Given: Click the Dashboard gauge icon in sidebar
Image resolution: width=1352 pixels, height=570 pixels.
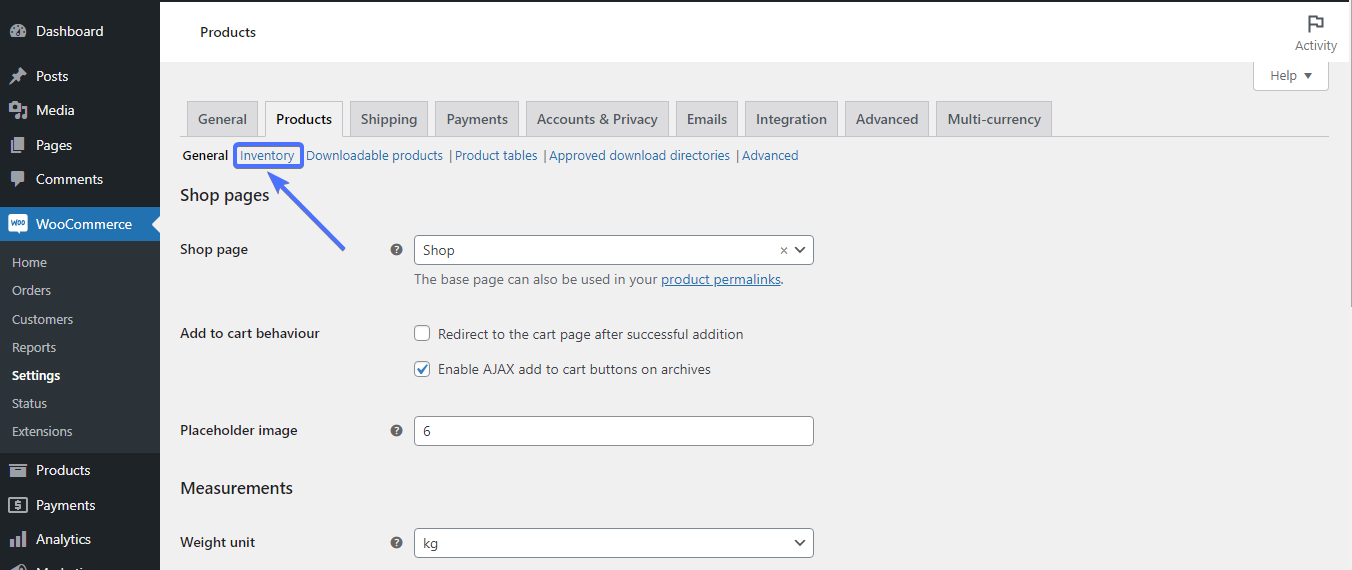Looking at the screenshot, I should pos(18,31).
